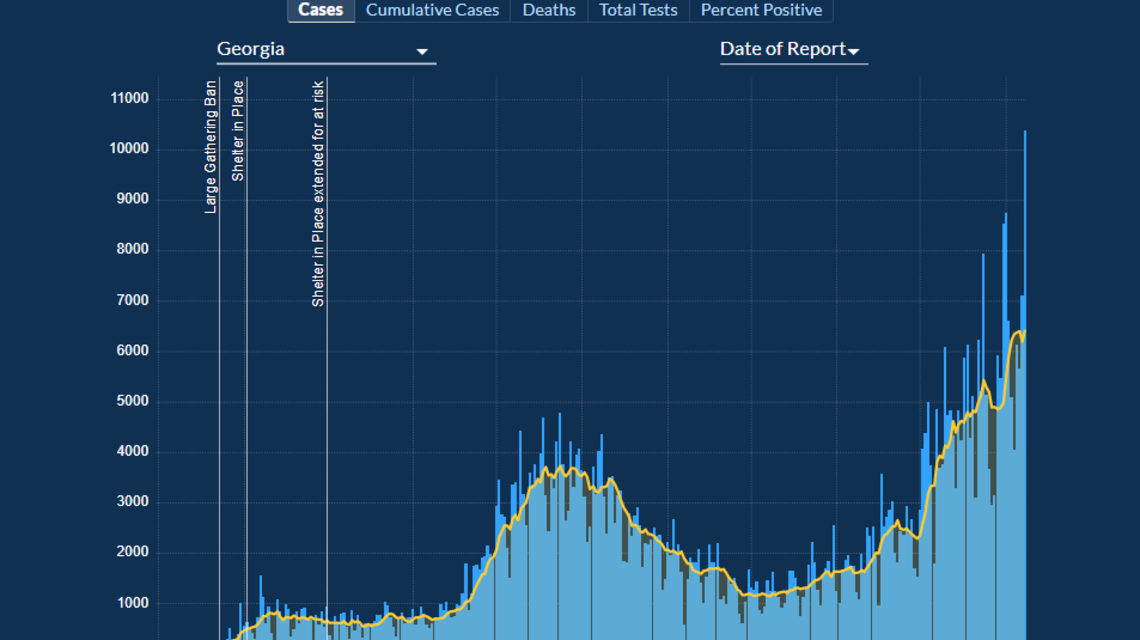Click the 6000 y-axis label
The image size is (1140, 640).
pyautogui.click(x=132, y=350)
